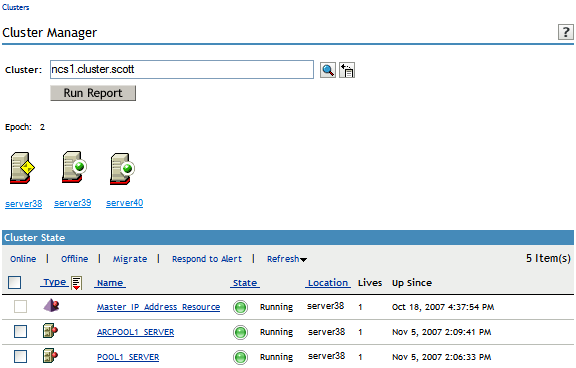
Task: Click the Cluster State section header
Action: point(288,238)
